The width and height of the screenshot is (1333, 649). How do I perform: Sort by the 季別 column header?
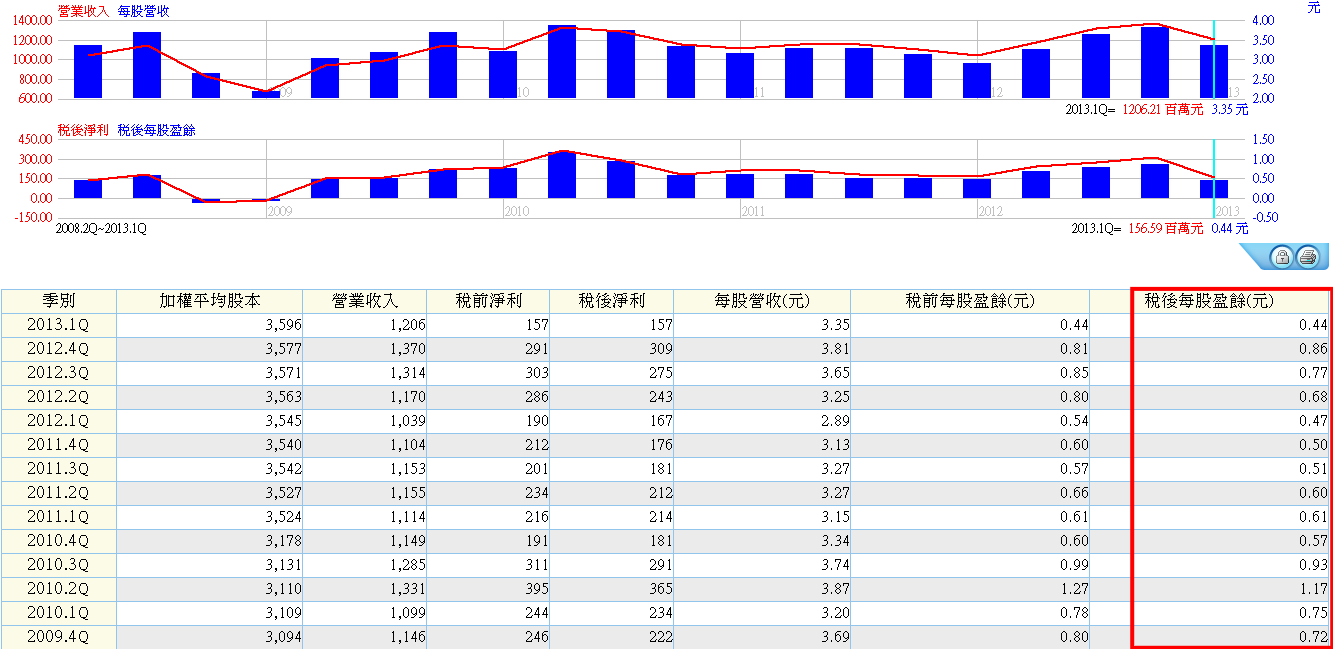pyautogui.click(x=59, y=301)
